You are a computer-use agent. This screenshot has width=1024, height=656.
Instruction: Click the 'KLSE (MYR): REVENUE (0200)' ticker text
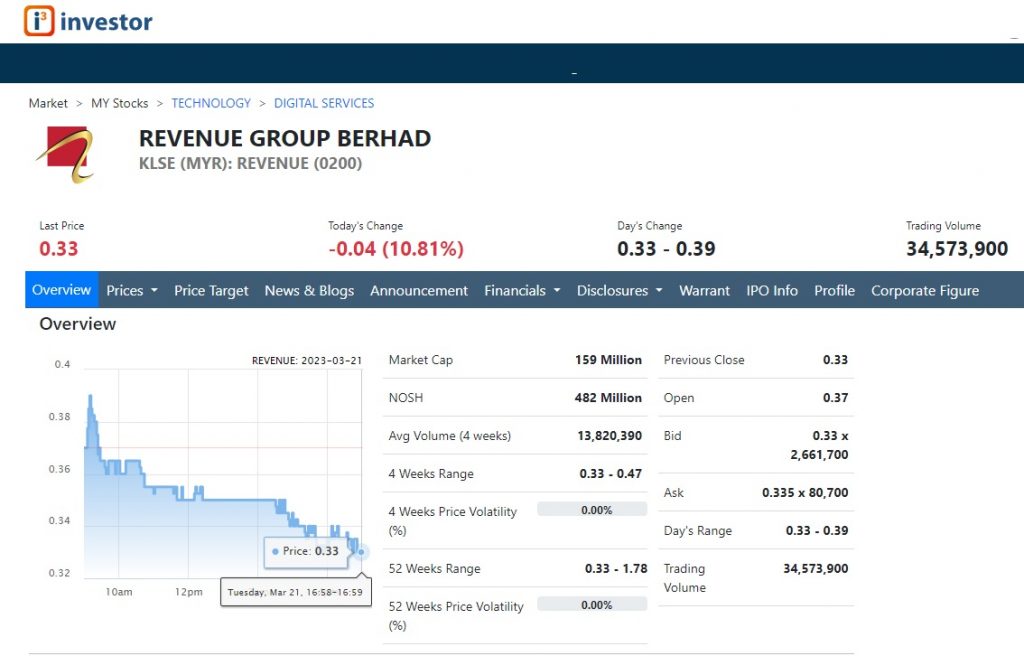(x=250, y=163)
